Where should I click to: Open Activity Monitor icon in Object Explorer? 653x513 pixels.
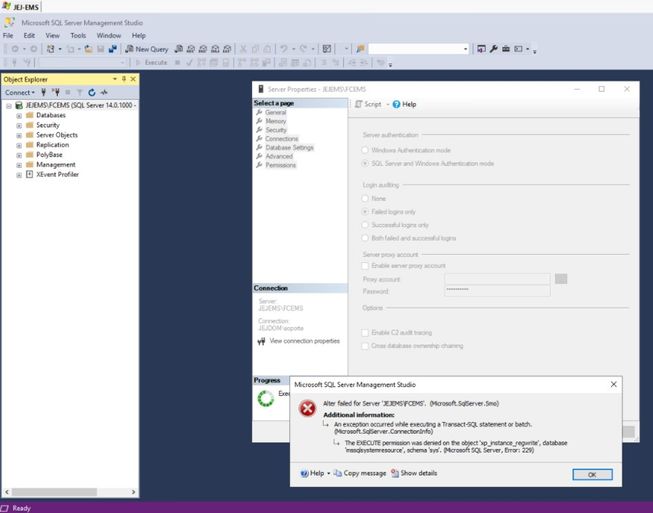coord(104,92)
